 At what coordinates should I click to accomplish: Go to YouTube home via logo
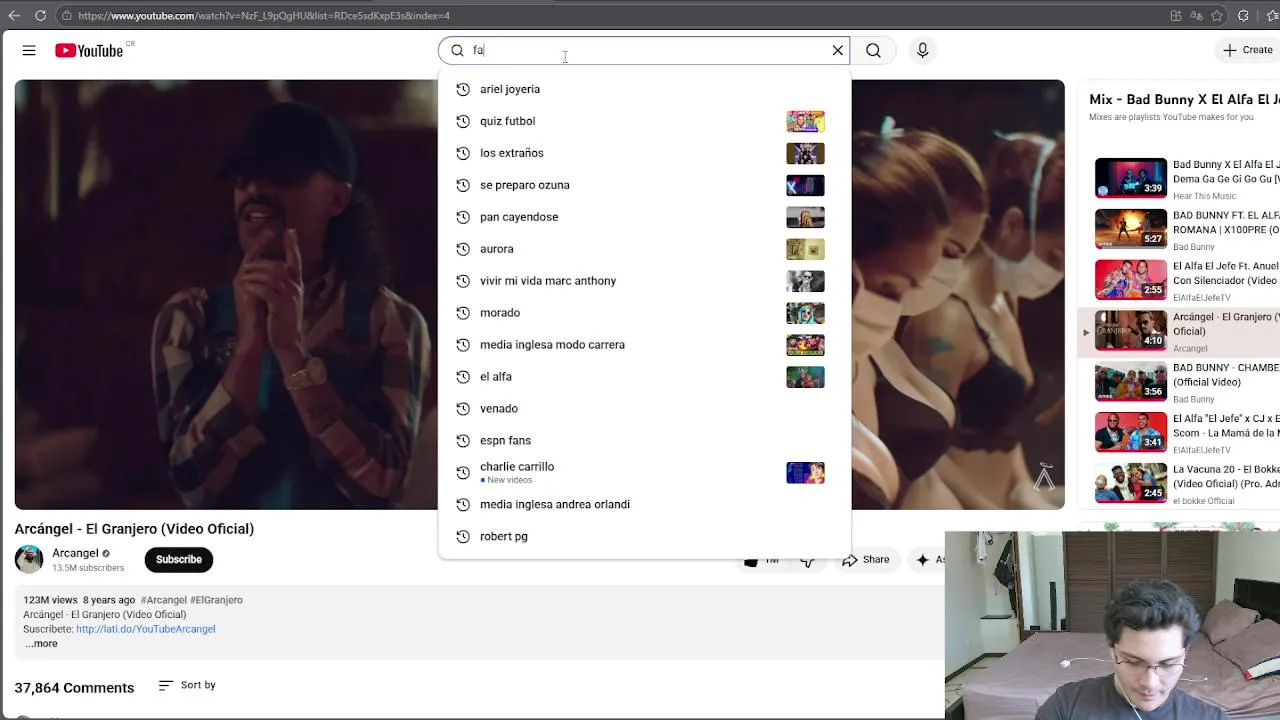pos(89,50)
